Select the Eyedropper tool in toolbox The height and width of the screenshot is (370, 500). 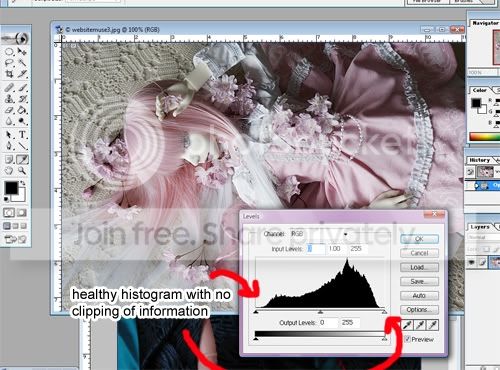tap(22, 160)
